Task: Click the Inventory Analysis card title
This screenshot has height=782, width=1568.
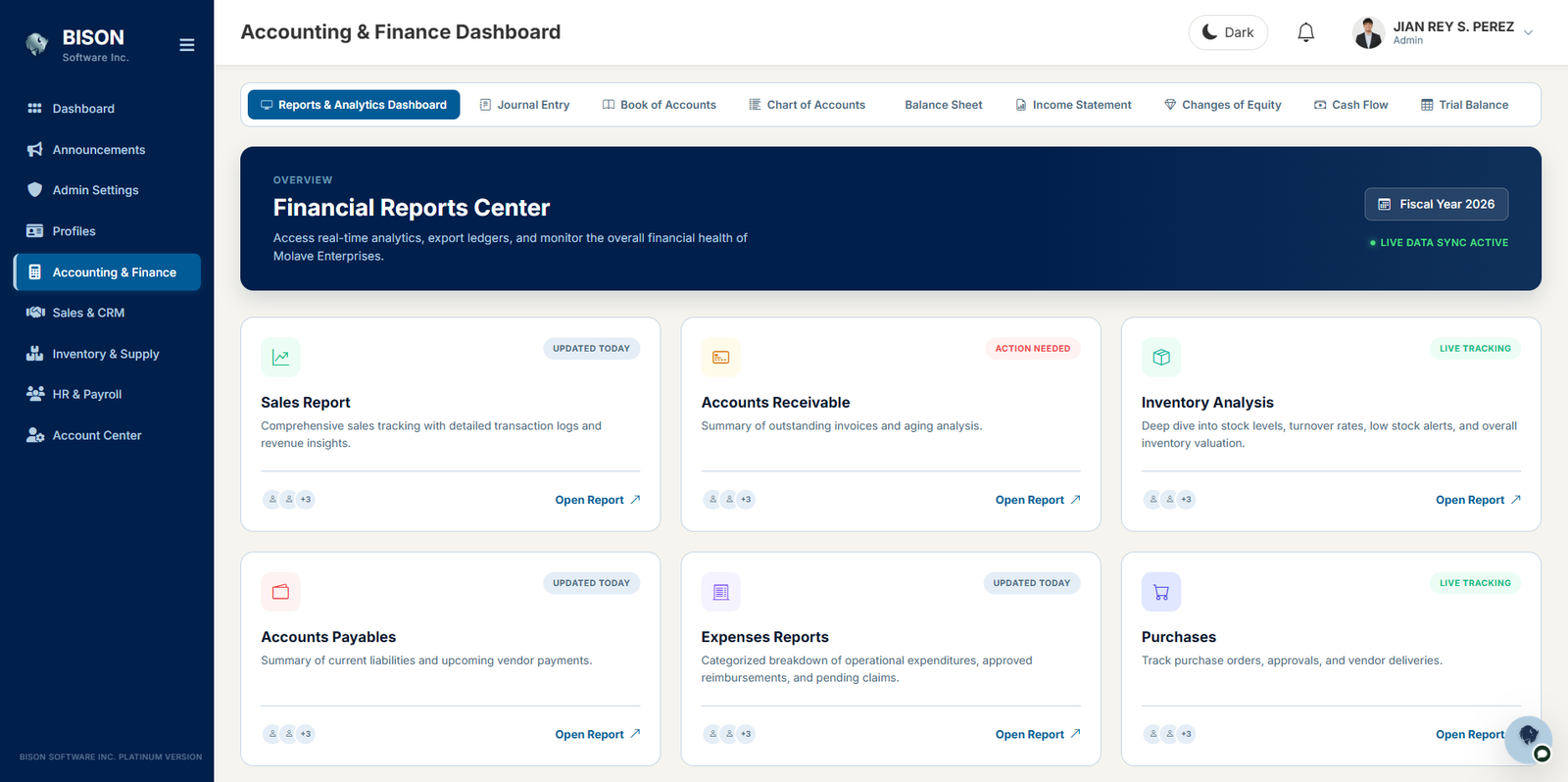Action: pyautogui.click(x=1207, y=403)
